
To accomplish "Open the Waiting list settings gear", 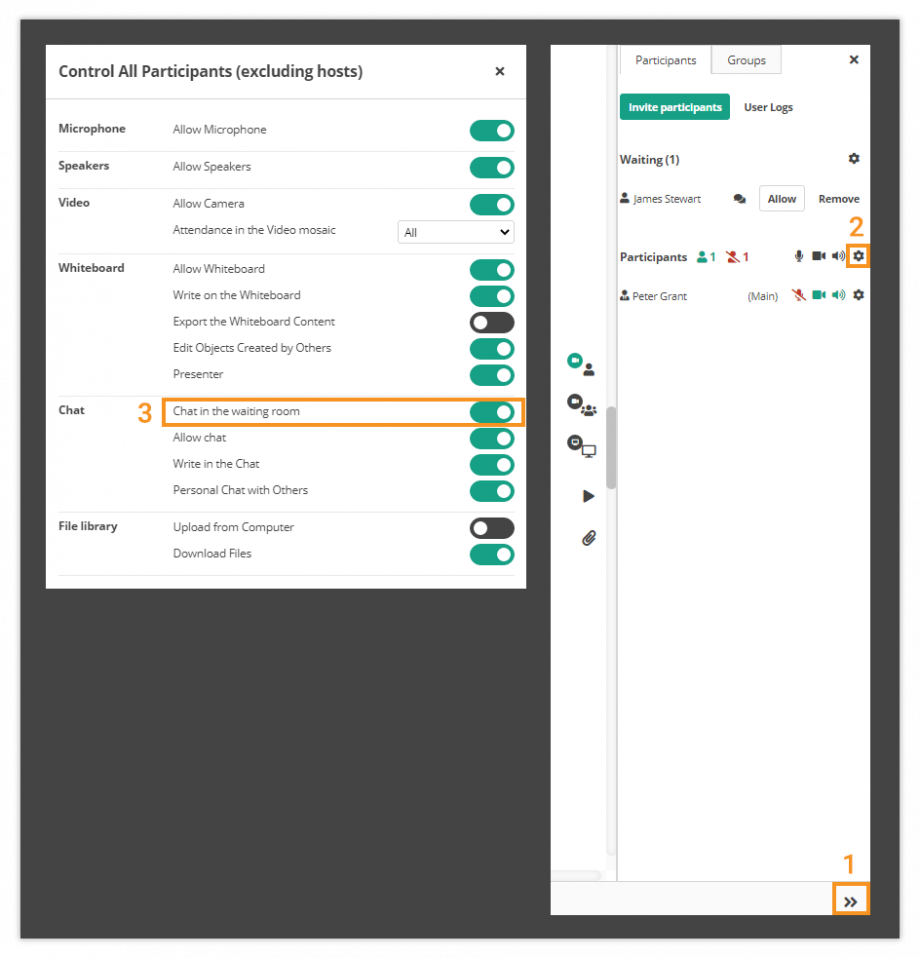I will (854, 158).
